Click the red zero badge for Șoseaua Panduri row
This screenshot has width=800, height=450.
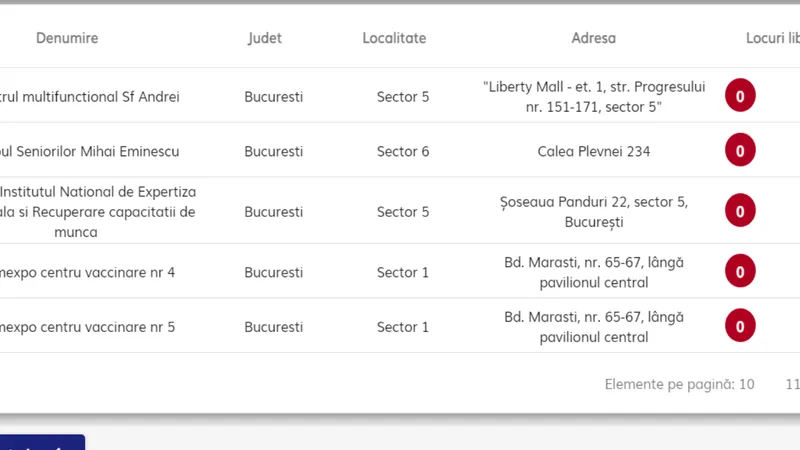[x=740, y=210]
